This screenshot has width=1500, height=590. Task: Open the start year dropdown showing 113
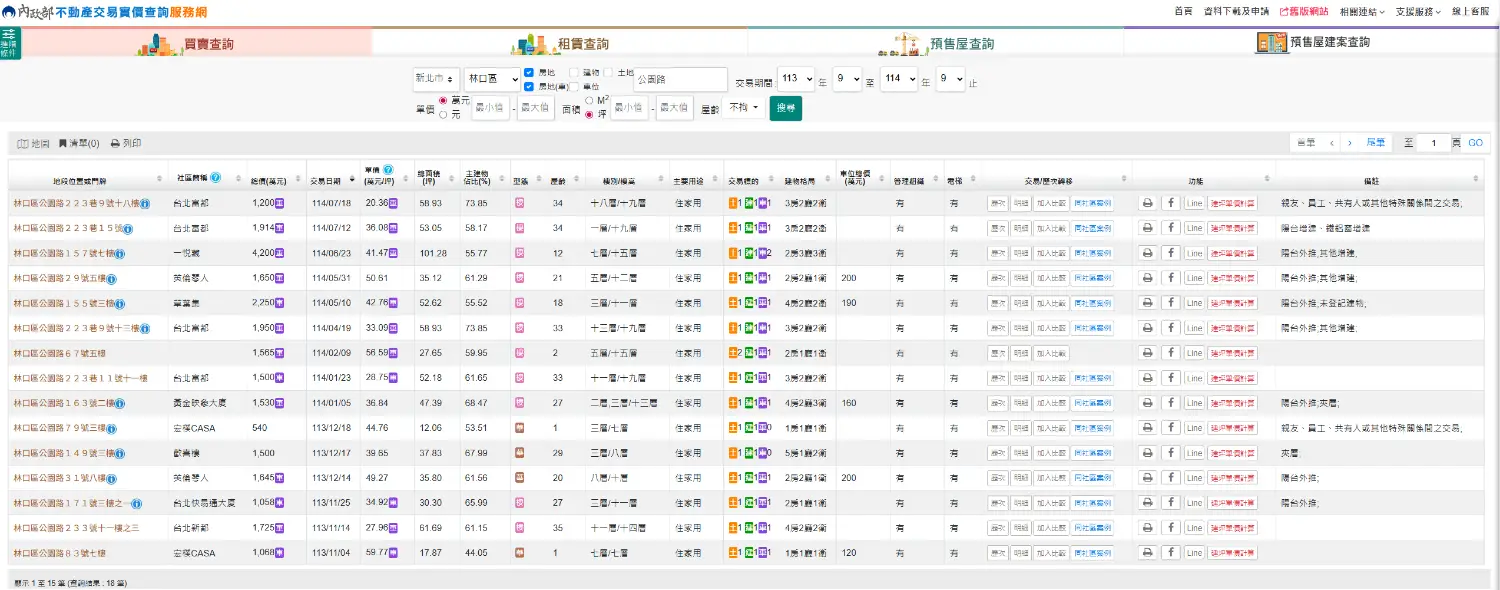pyautogui.click(x=796, y=80)
